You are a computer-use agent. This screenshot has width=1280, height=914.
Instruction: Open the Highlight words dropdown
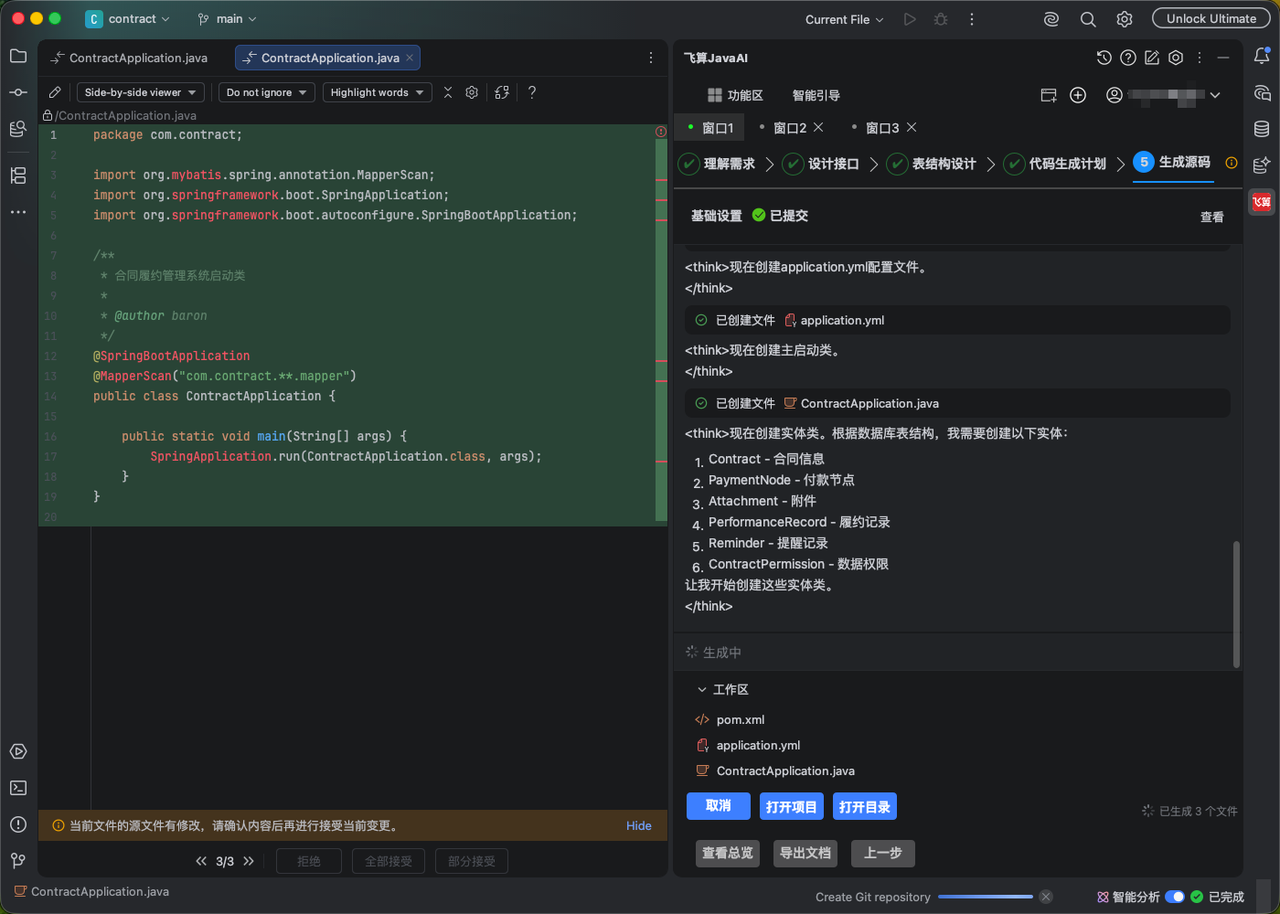coord(377,92)
